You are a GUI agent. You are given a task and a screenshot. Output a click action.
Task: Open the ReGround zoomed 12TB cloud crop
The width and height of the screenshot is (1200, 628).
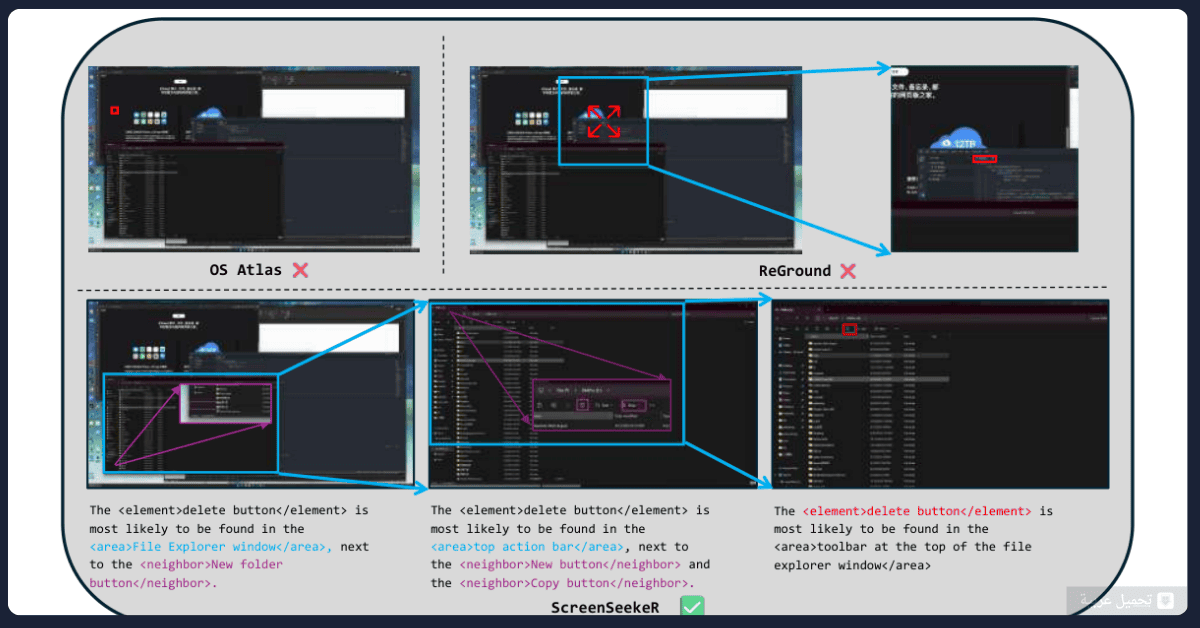tap(984, 158)
